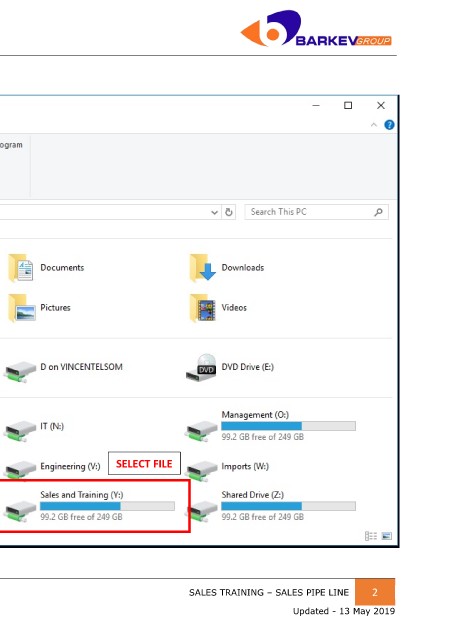Open the Videos folder icon
Screen dimensions: 452x640
tap(203, 308)
